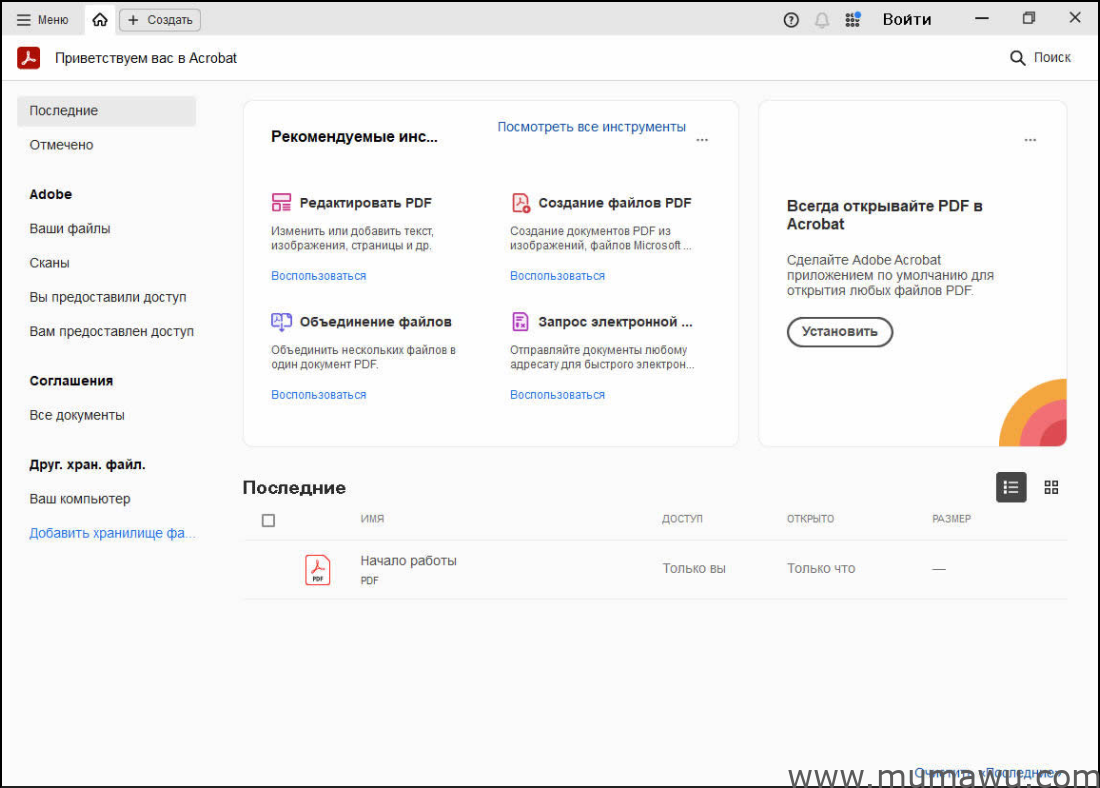Switch to grid thumbnail view
The height and width of the screenshot is (788, 1100).
click(x=1051, y=487)
